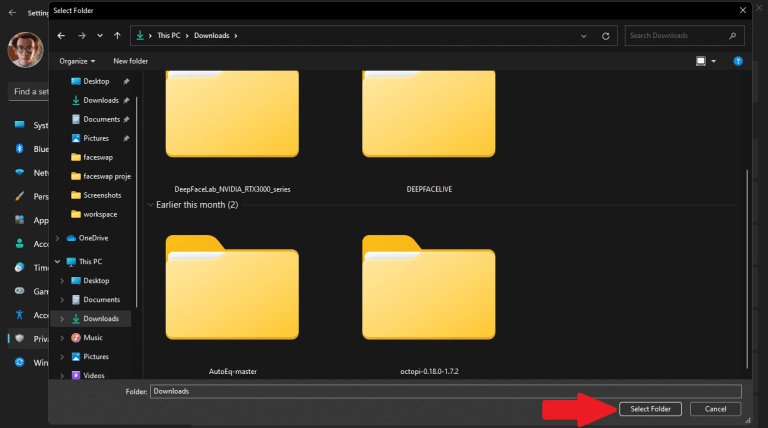Select OneDrive in navigation pane

93,238
